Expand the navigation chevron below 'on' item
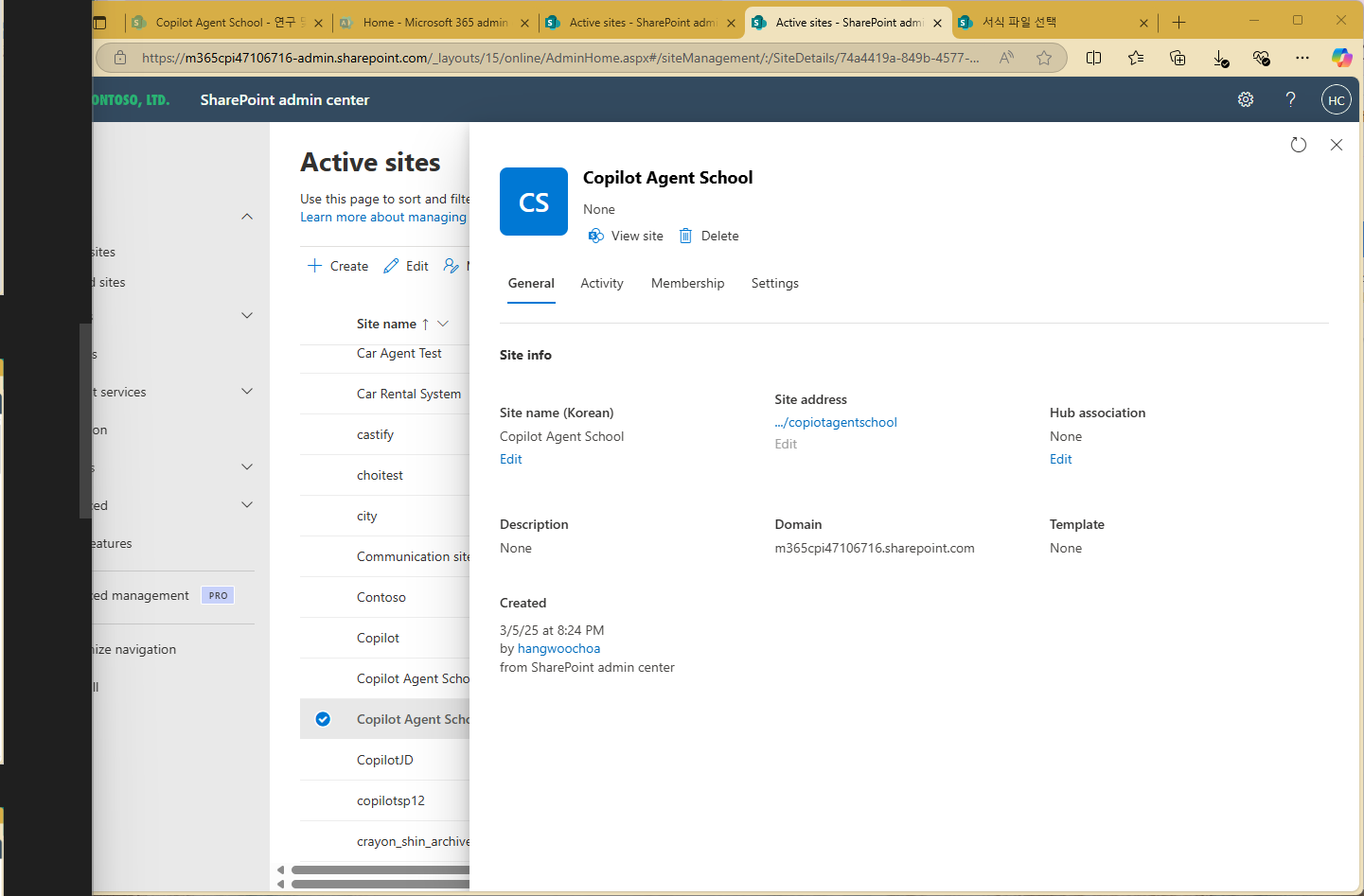1364x896 pixels. pyautogui.click(x=247, y=466)
